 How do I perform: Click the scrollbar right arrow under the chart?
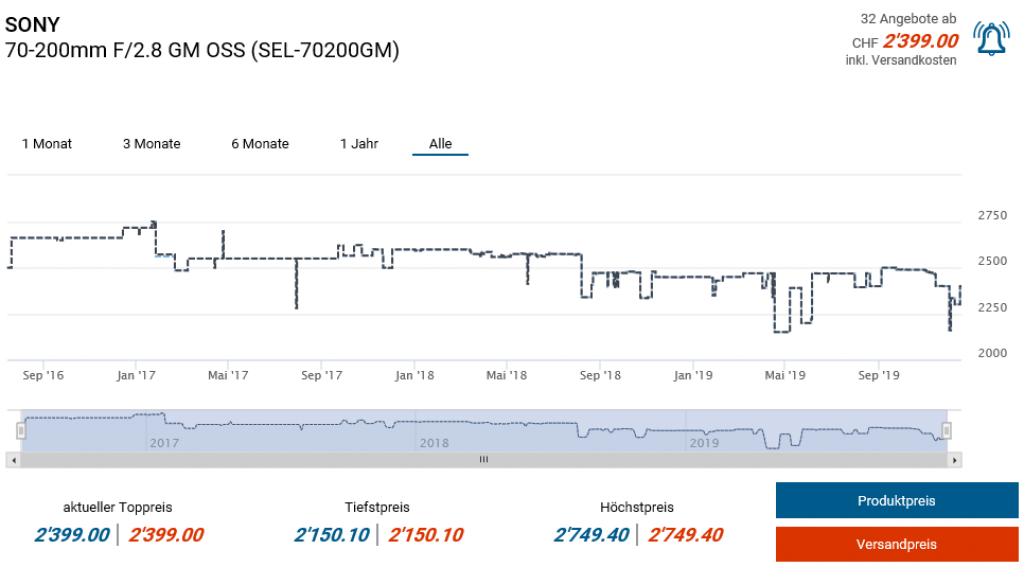955,460
